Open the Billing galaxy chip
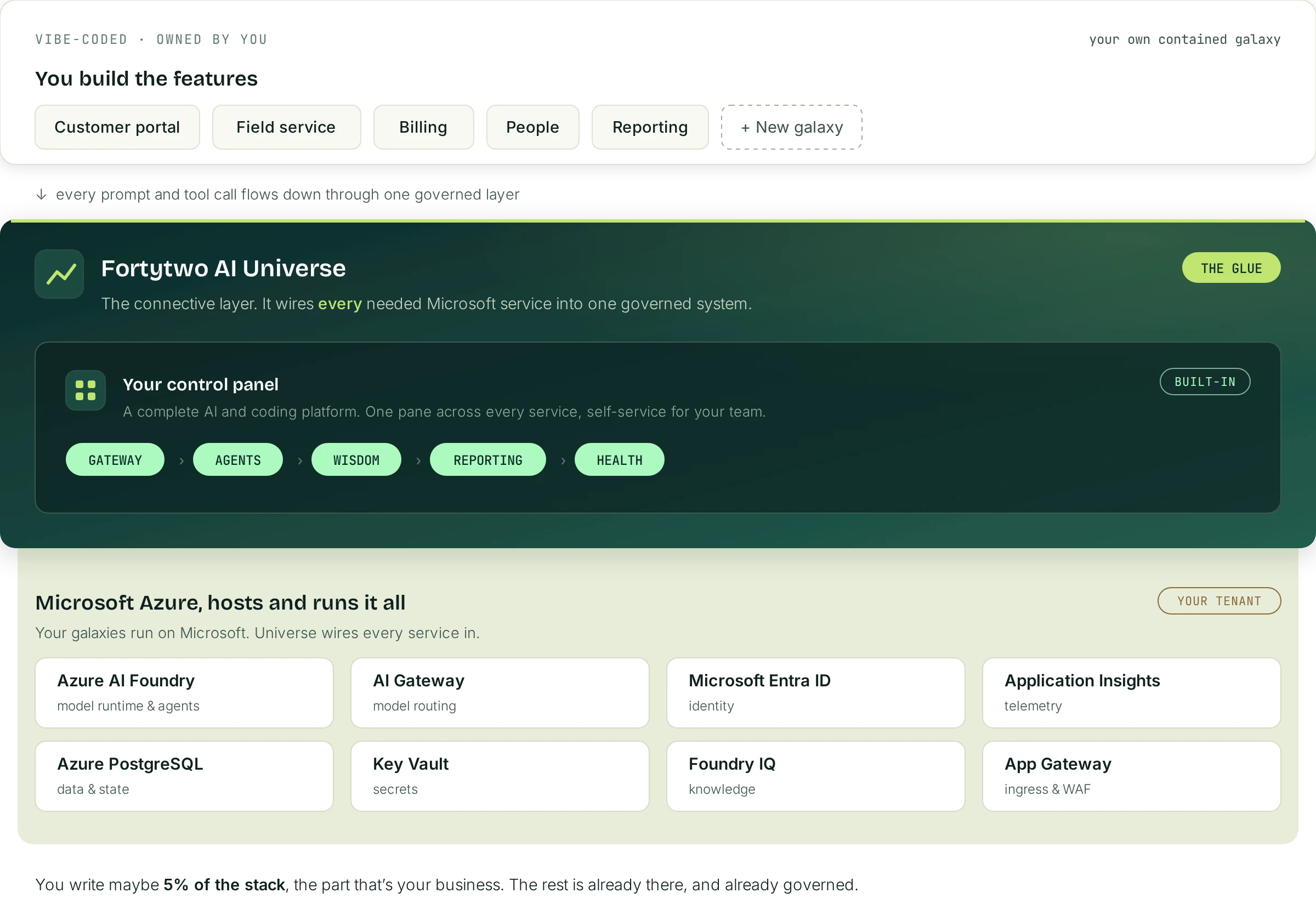 (423, 127)
